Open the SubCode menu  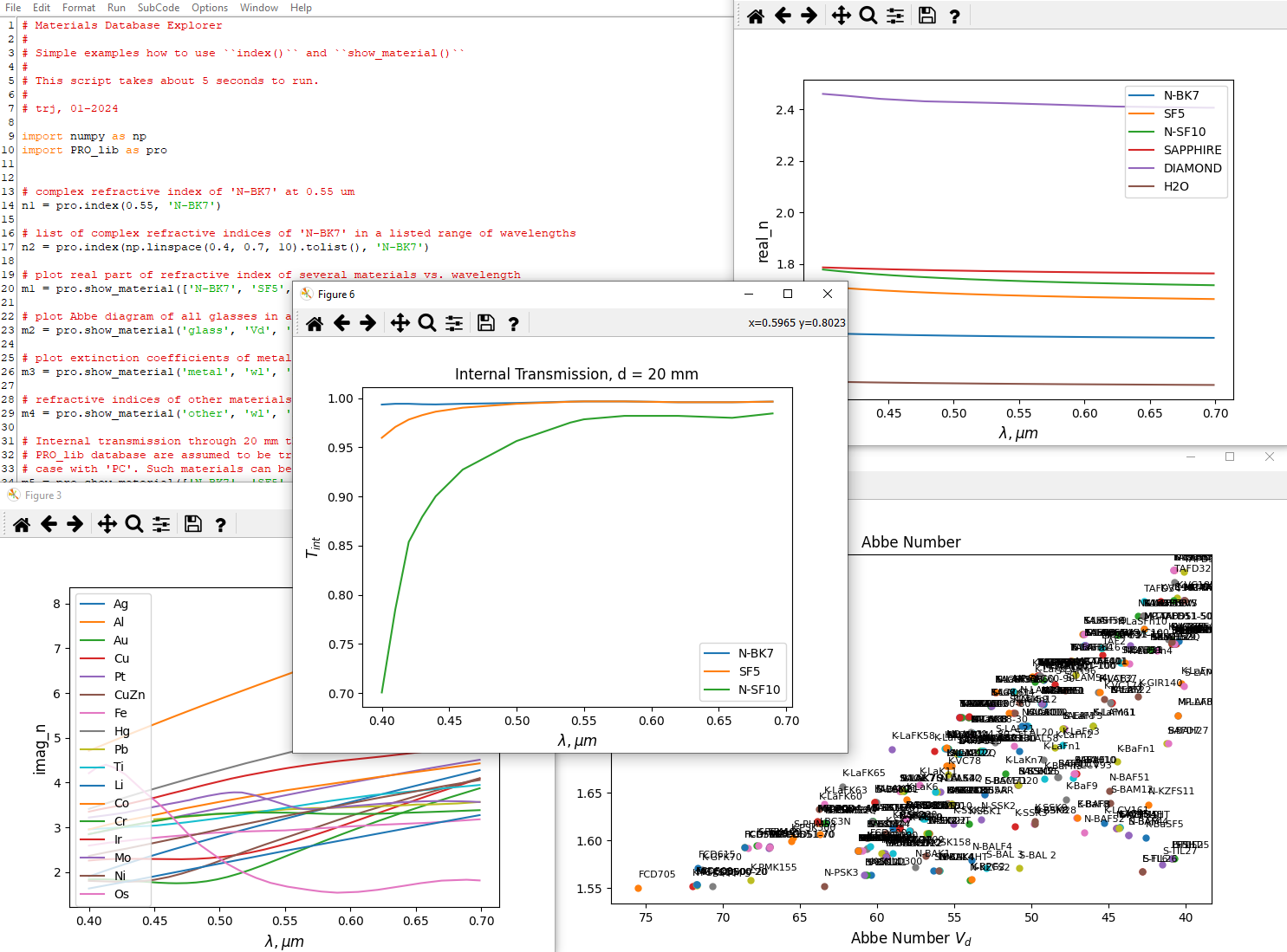point(159,8)
